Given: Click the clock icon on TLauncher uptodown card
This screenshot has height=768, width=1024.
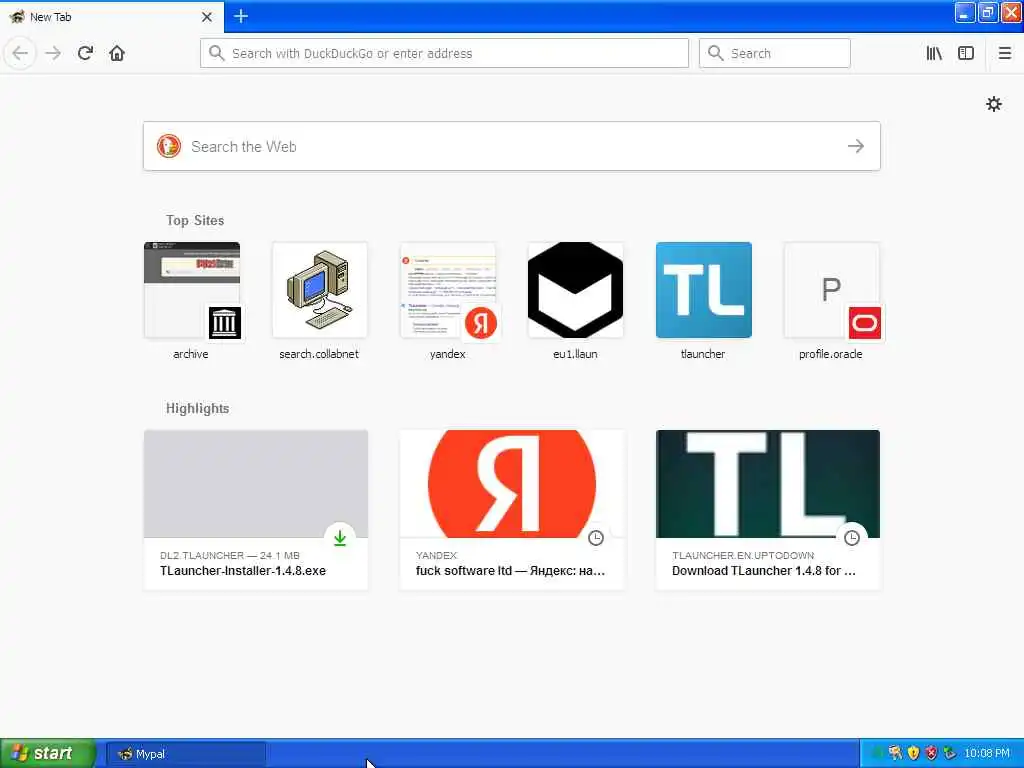Looking at the screenshot, I should (x=852, y=538).
